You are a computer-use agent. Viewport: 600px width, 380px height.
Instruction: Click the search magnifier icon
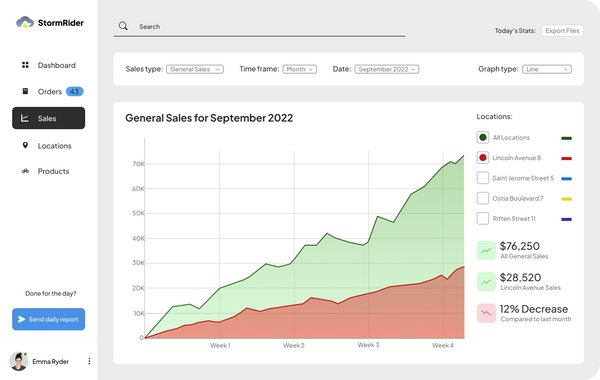(123, 26)
